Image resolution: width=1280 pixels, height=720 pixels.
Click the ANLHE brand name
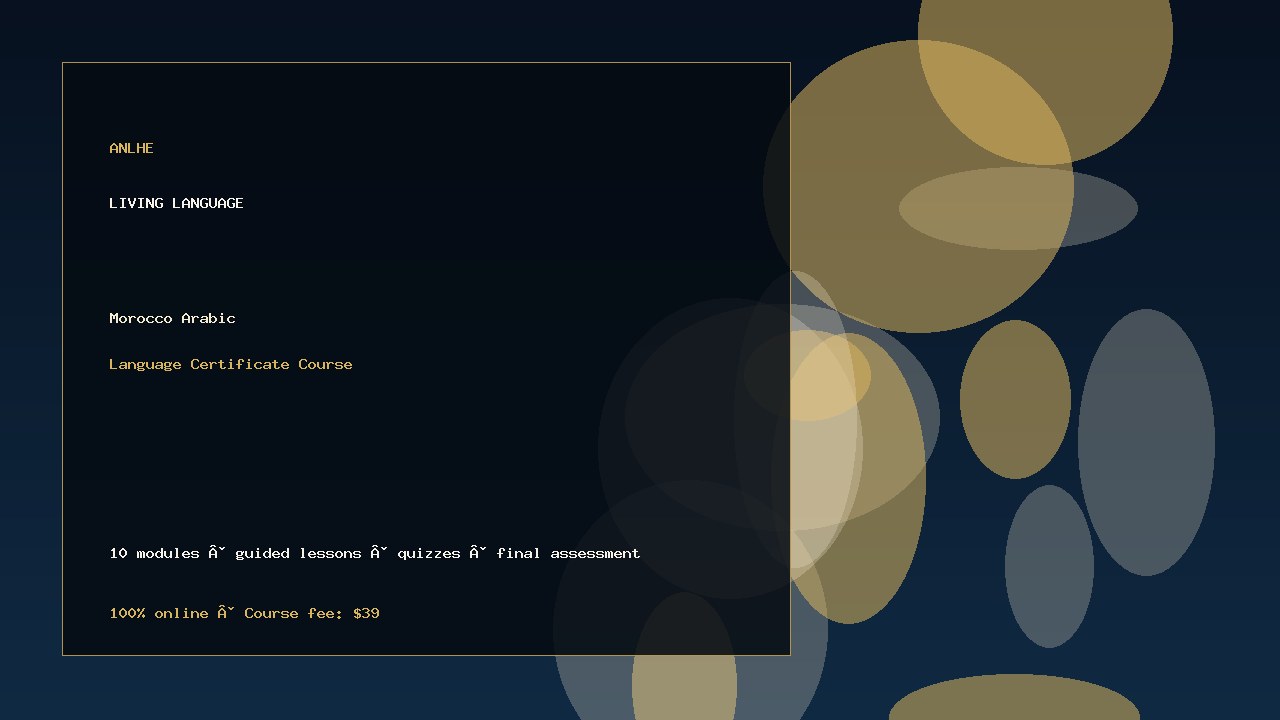coord(131,148)
